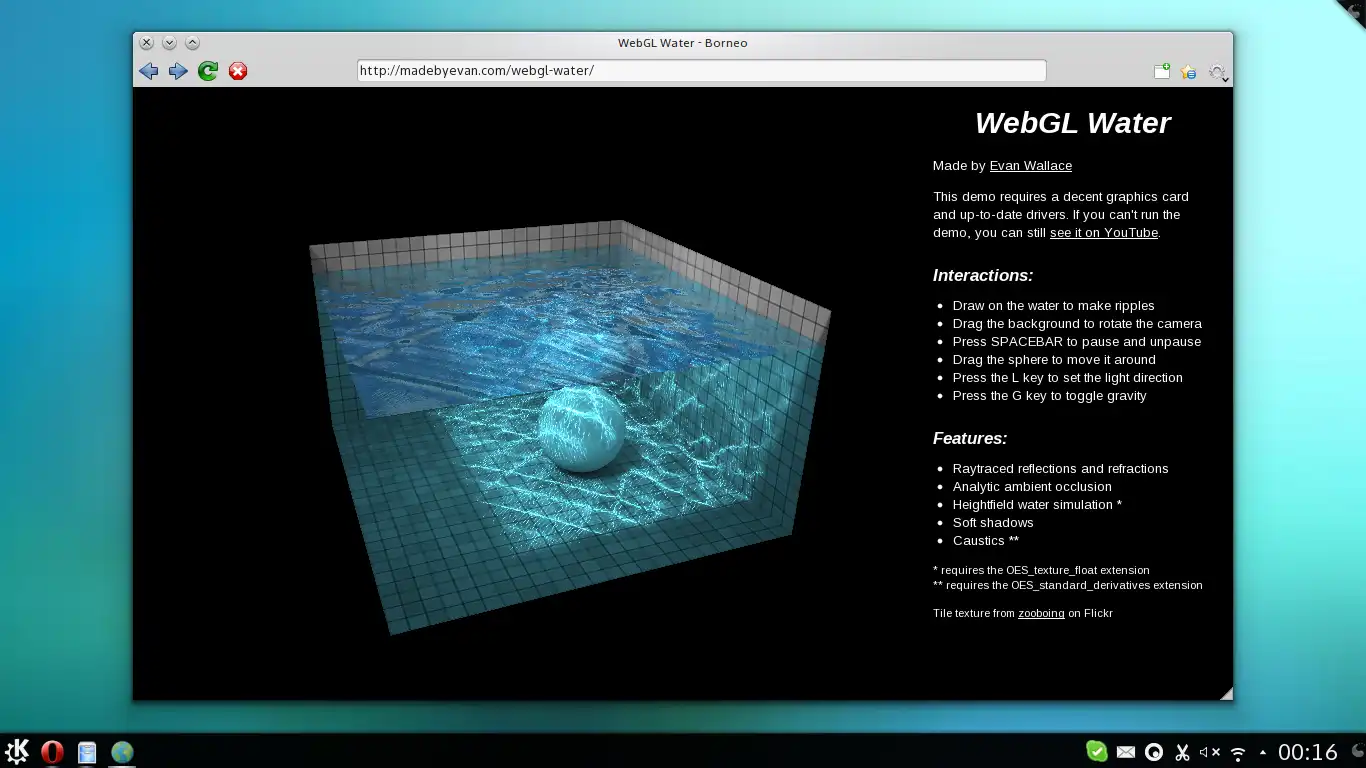
Task: Click the URL address bar
Action: (x=701, y=71)
